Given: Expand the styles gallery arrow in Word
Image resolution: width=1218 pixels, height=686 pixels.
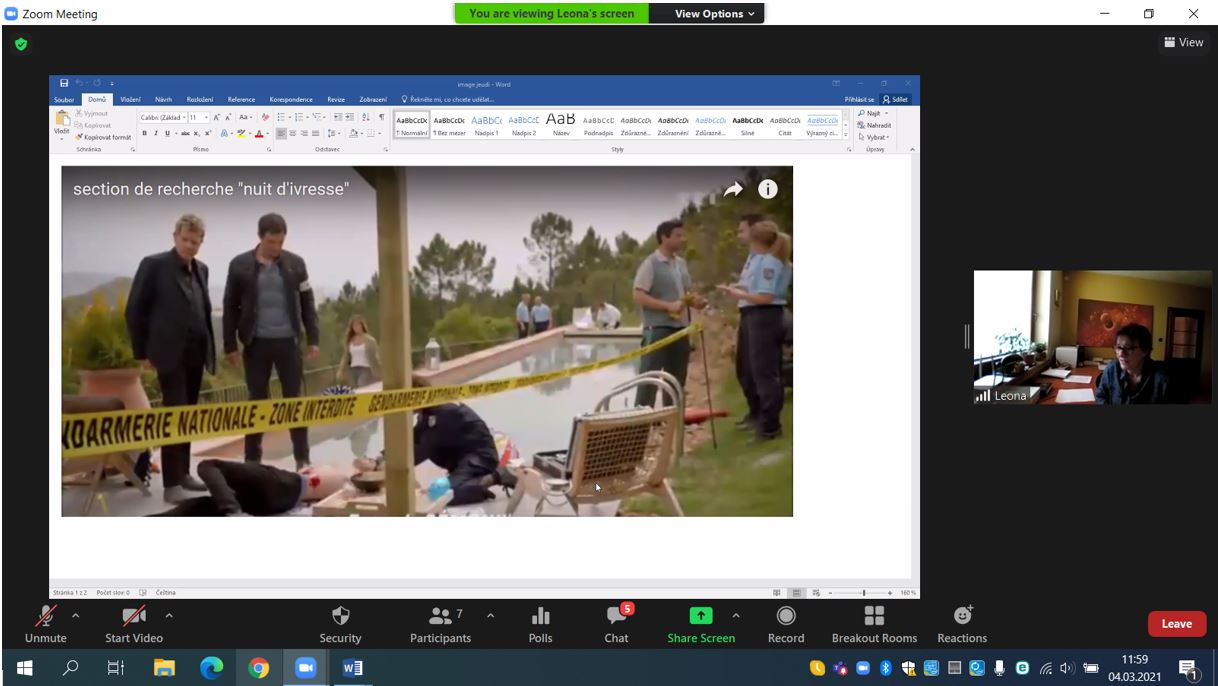Looking at the screenshot, I should (x=846, y=134).
